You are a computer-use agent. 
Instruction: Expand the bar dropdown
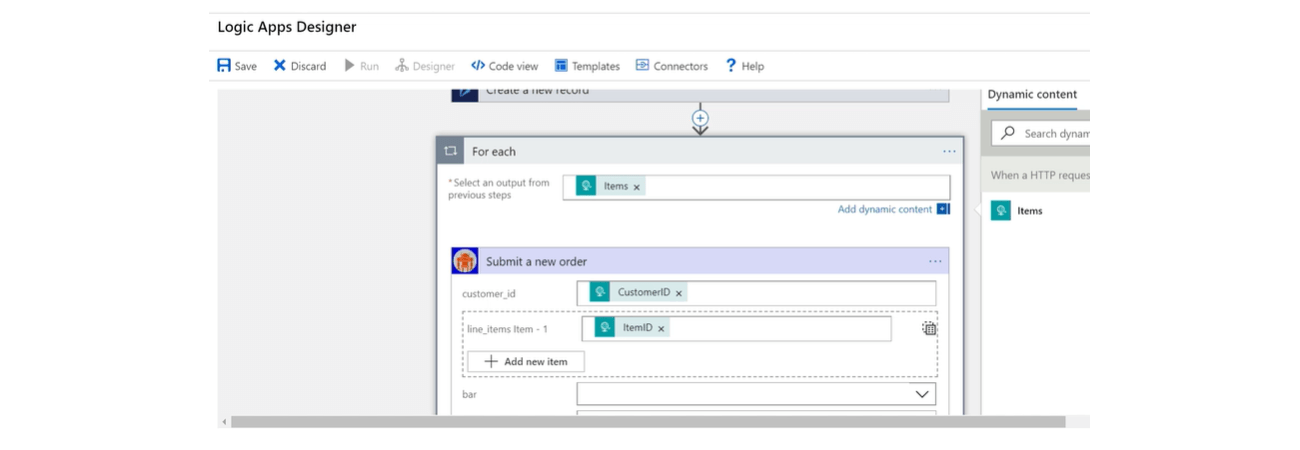922,394
